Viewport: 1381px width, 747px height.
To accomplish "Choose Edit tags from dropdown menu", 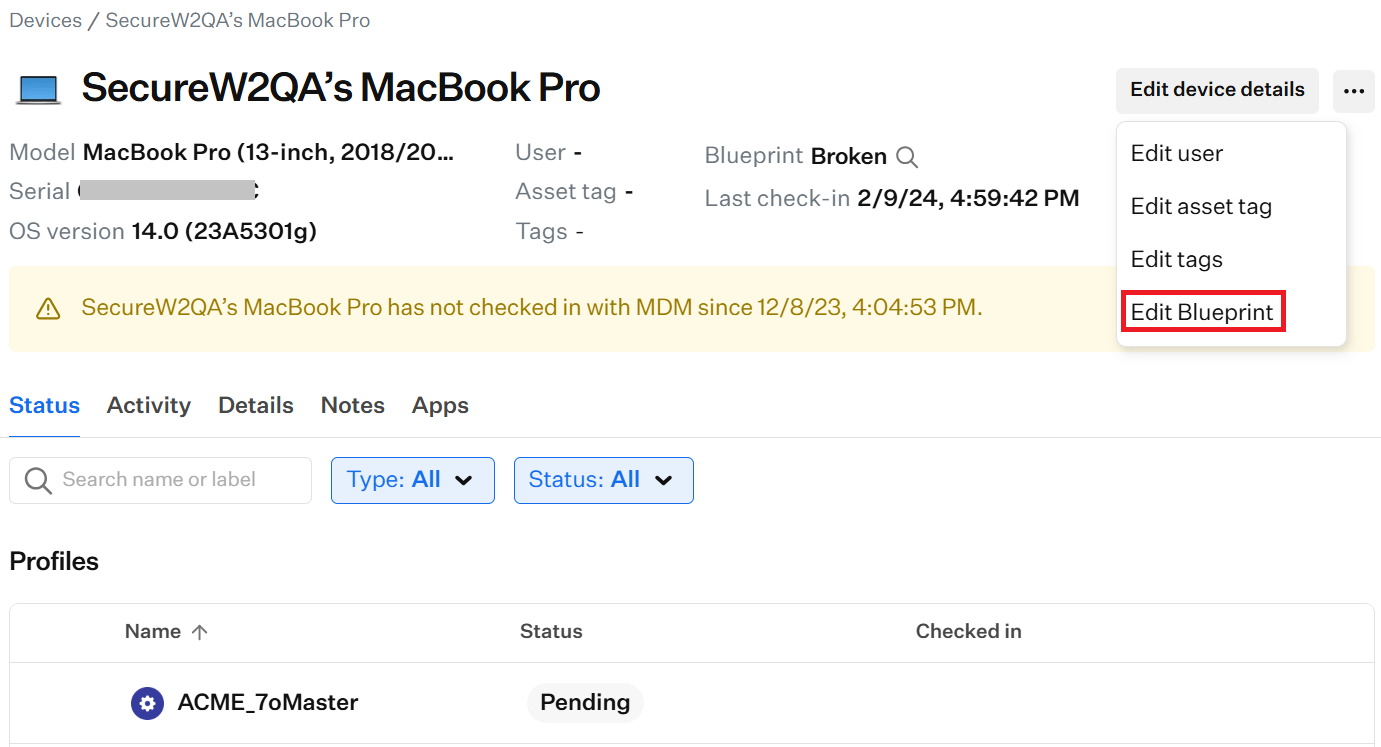I will point(1177,260).
